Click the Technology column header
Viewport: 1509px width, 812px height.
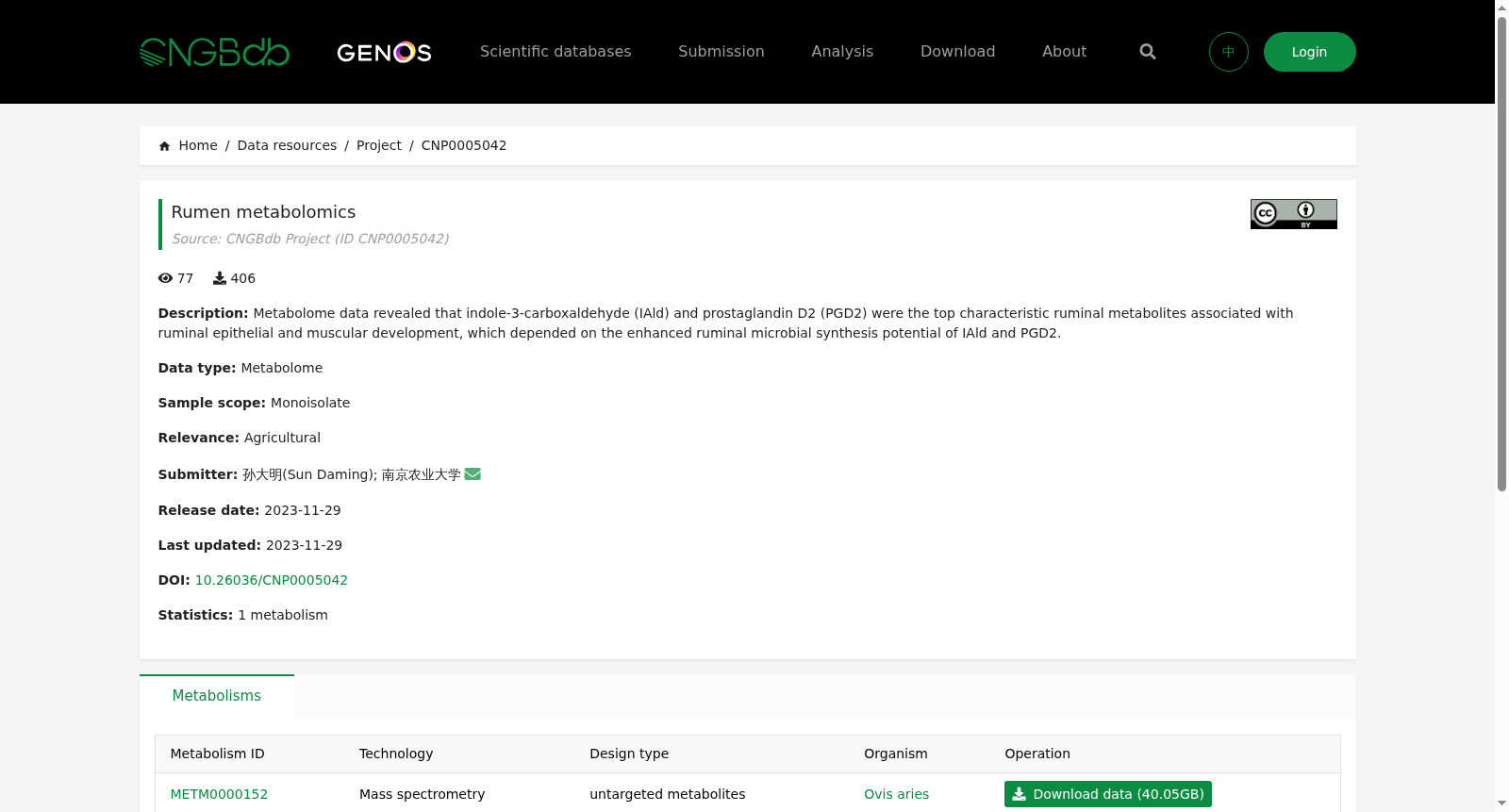coord(396,754)
